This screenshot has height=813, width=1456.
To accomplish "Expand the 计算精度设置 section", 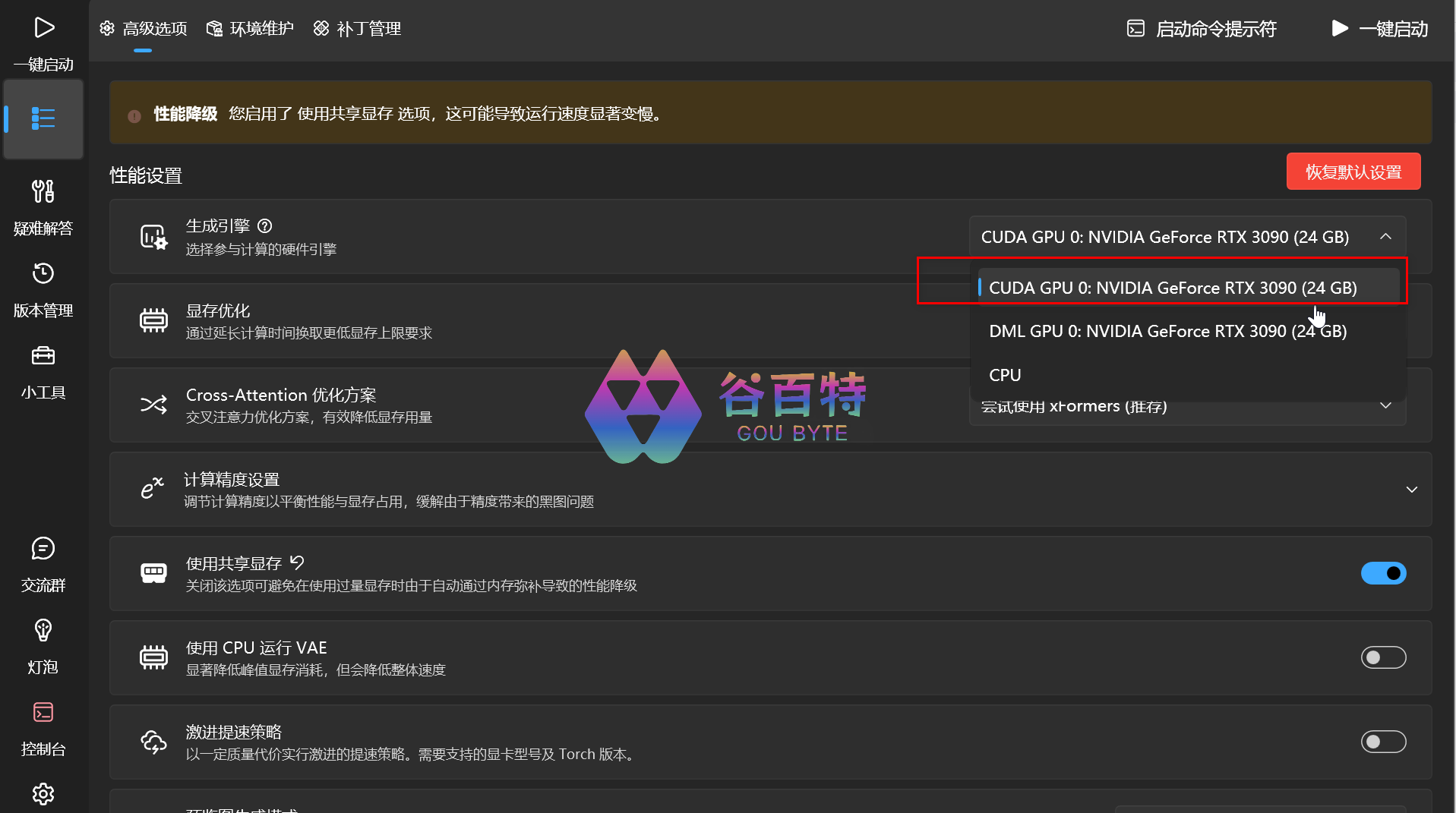I will [1411, 490].
